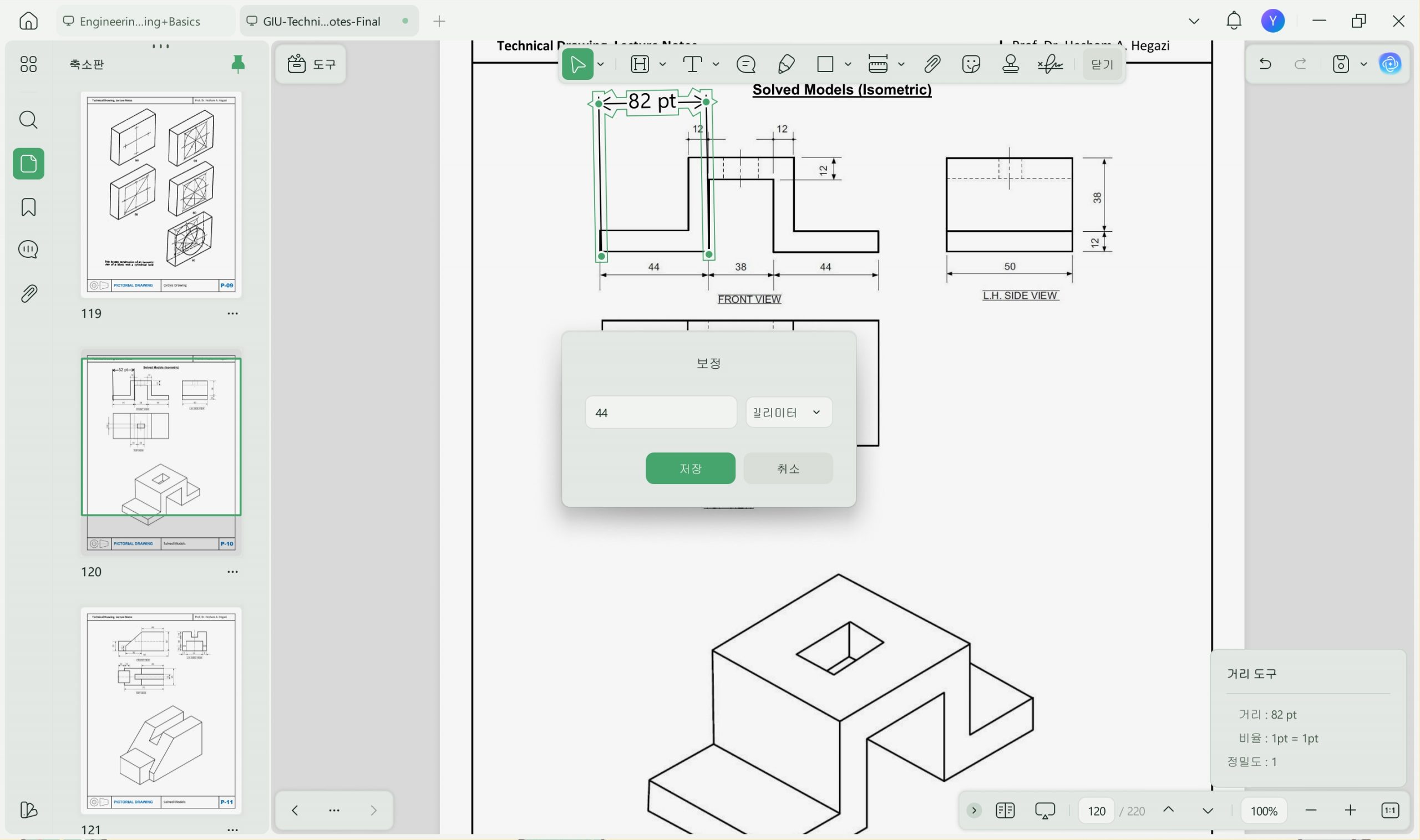Open the search sidebar icon

click(28, 120)
